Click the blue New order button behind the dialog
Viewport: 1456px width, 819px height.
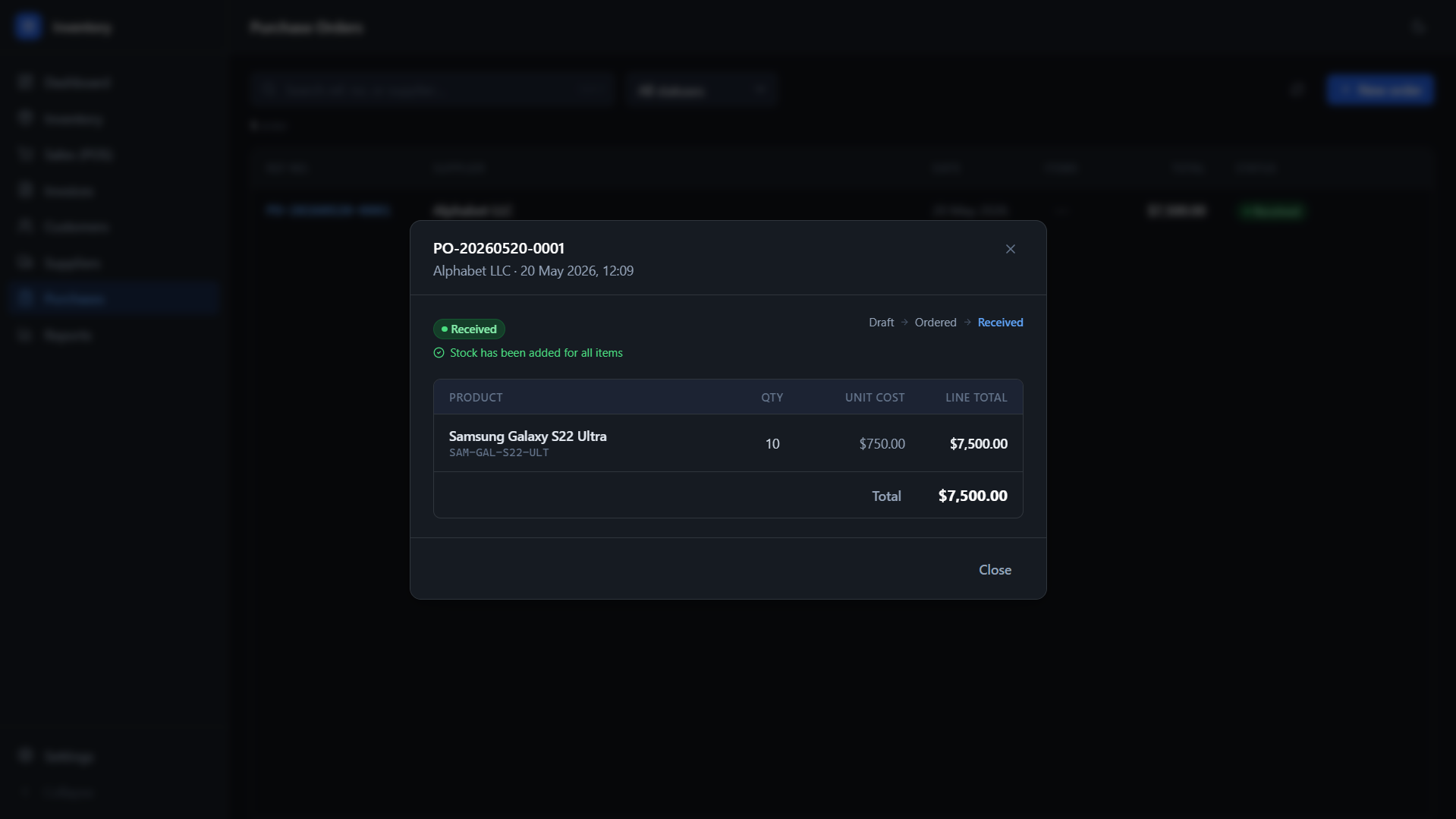[x=1380, y=90]
